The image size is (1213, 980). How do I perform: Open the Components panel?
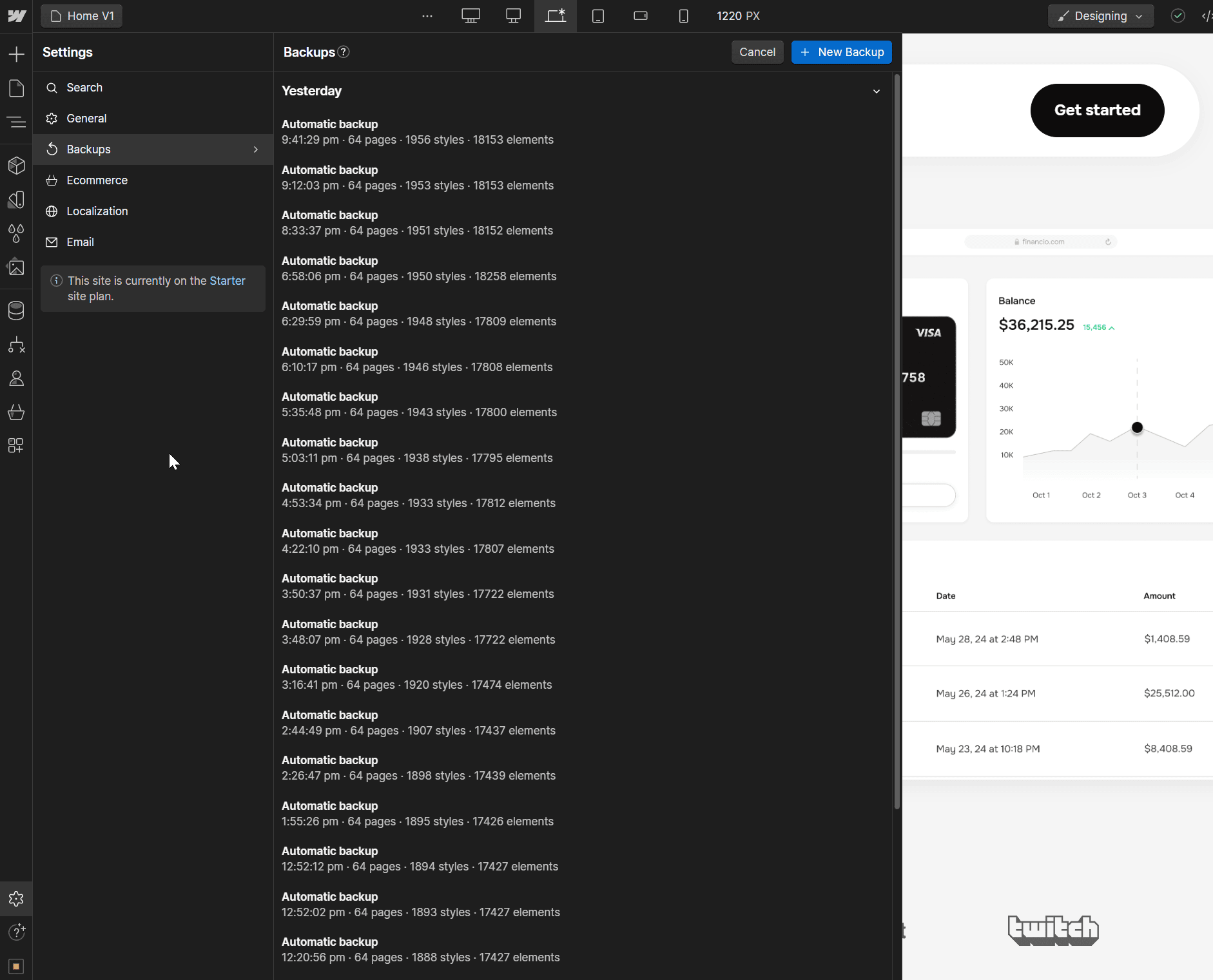16,166
